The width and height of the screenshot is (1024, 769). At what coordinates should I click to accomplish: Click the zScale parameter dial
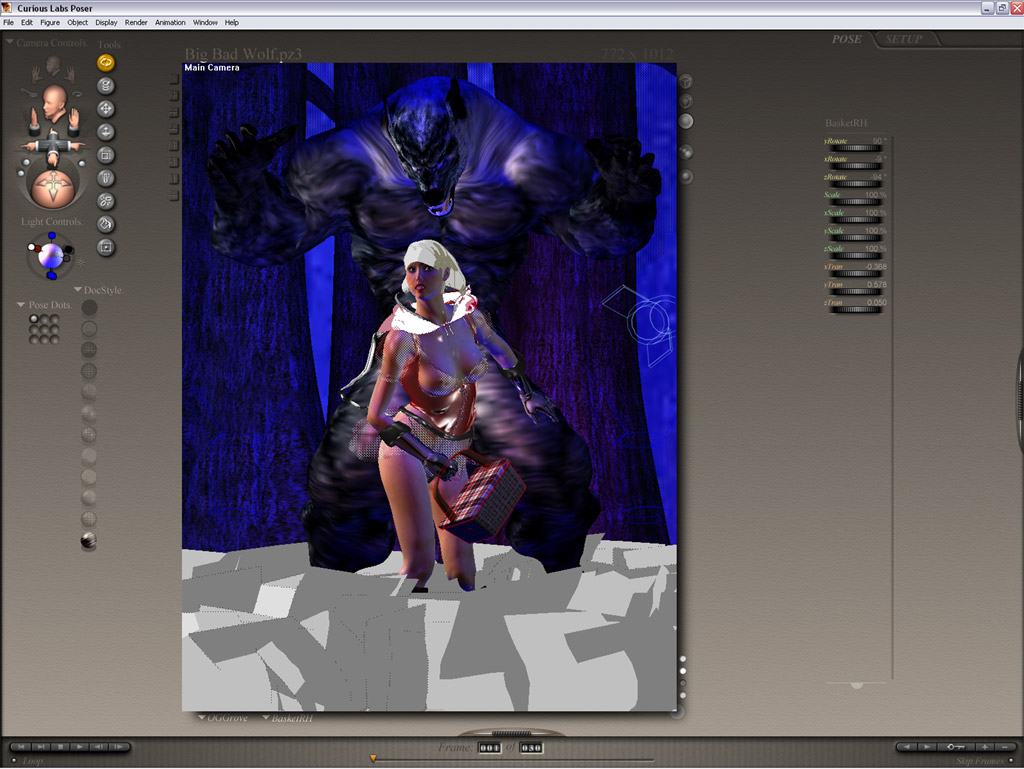click(855, 256)
